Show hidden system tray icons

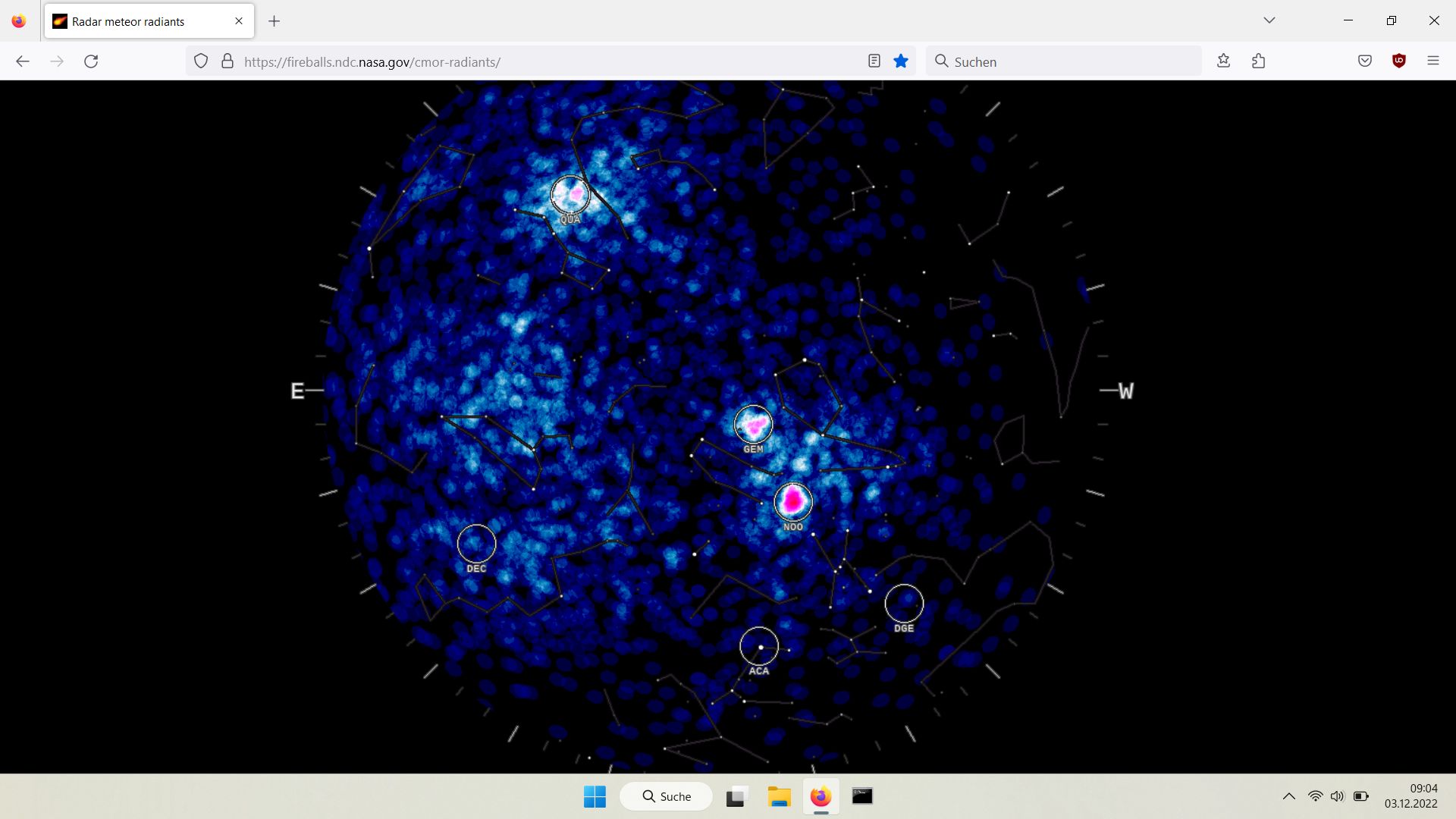tap(1288, 796)
